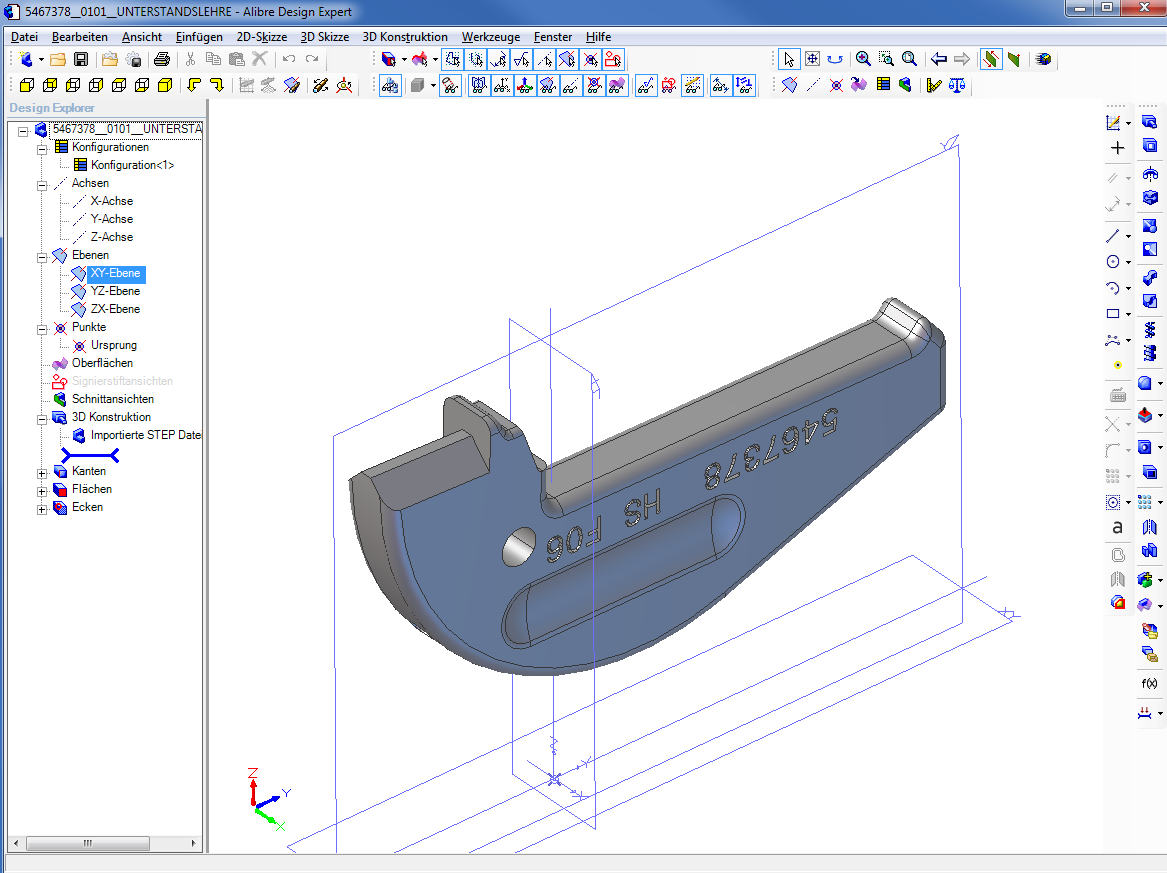Select ZX-Ebene in Design Explorer
Image resolution: width=1167 pixels, height=873 pixels.
pyautogui.click(x=115, y=309)
